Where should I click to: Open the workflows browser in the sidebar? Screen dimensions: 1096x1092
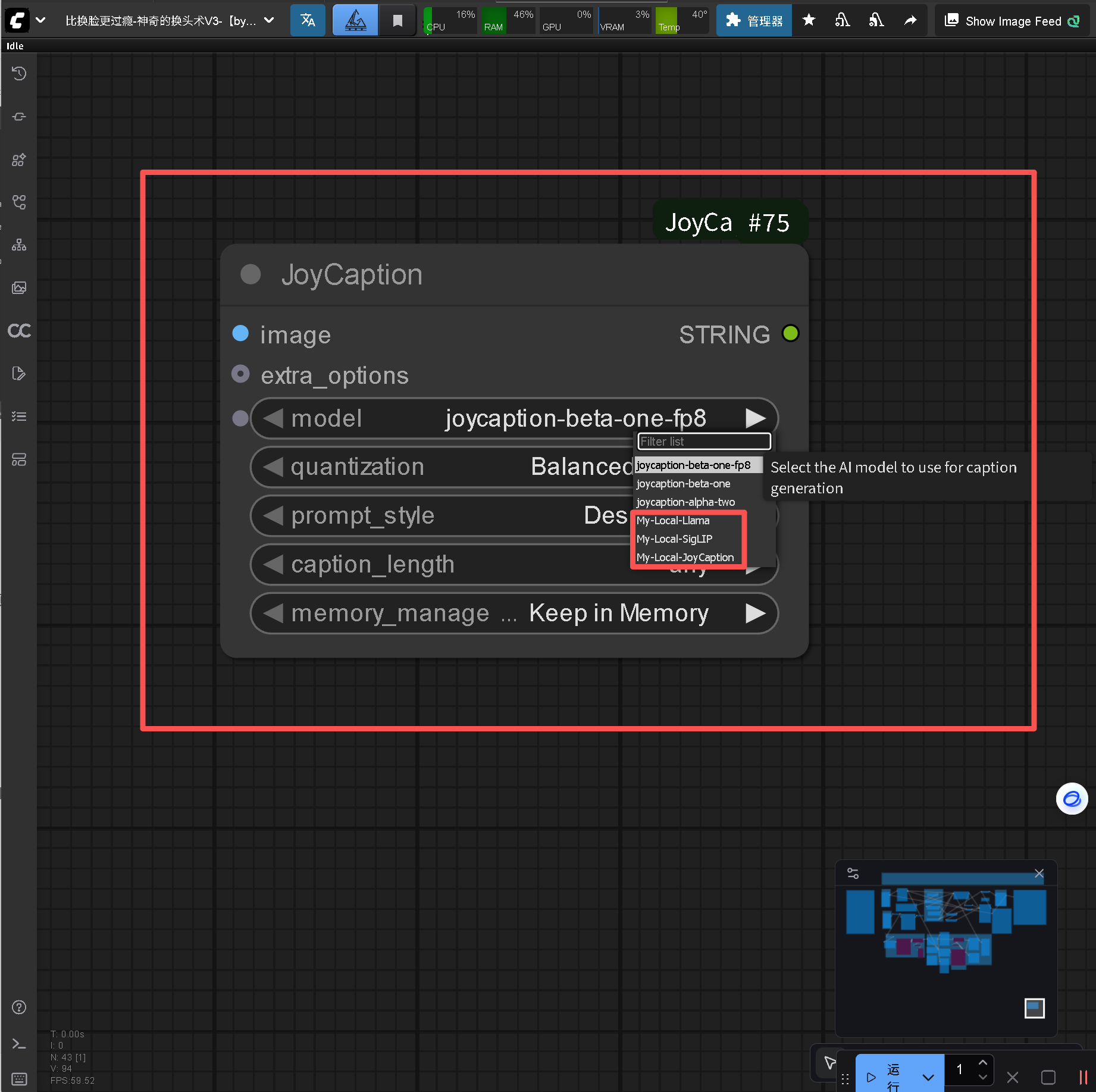click(x=18, y=245)
